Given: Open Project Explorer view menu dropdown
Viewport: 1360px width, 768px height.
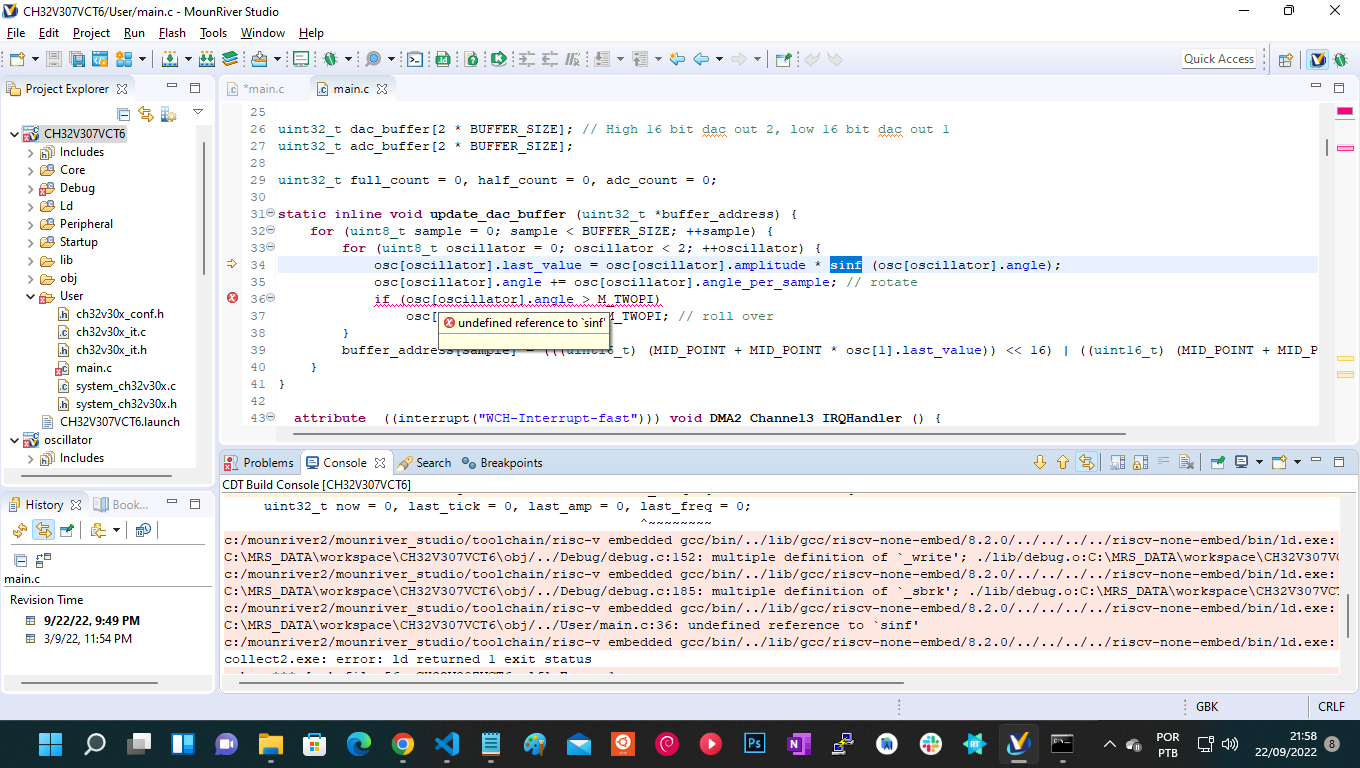Looking at the screenshot, I should pyautogui.click(x=198, y=113).
